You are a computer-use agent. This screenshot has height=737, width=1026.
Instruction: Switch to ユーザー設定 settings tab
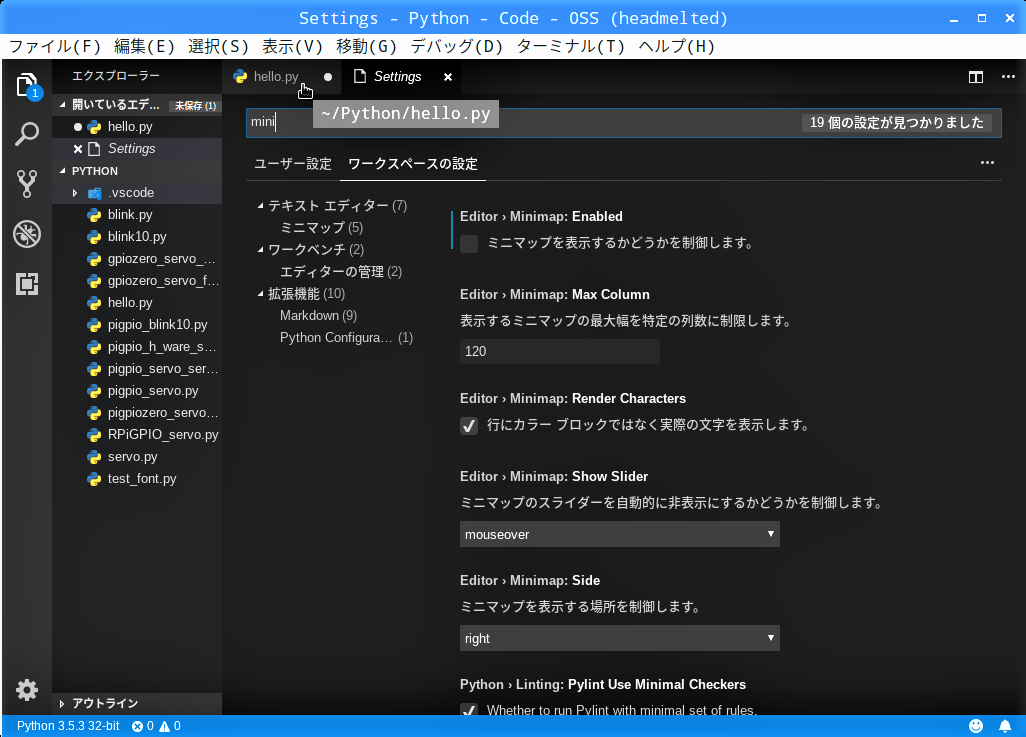(x=292, y=164)
